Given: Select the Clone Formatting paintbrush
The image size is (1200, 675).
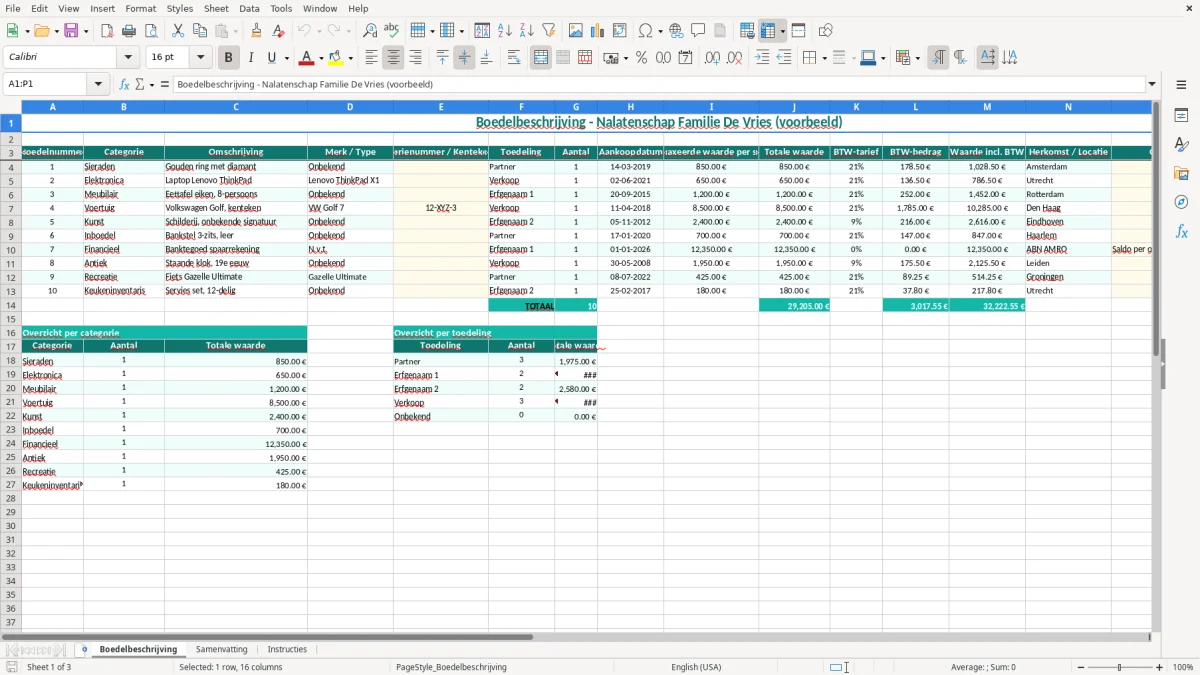Looking at the screenshot, I should point(256,31).
